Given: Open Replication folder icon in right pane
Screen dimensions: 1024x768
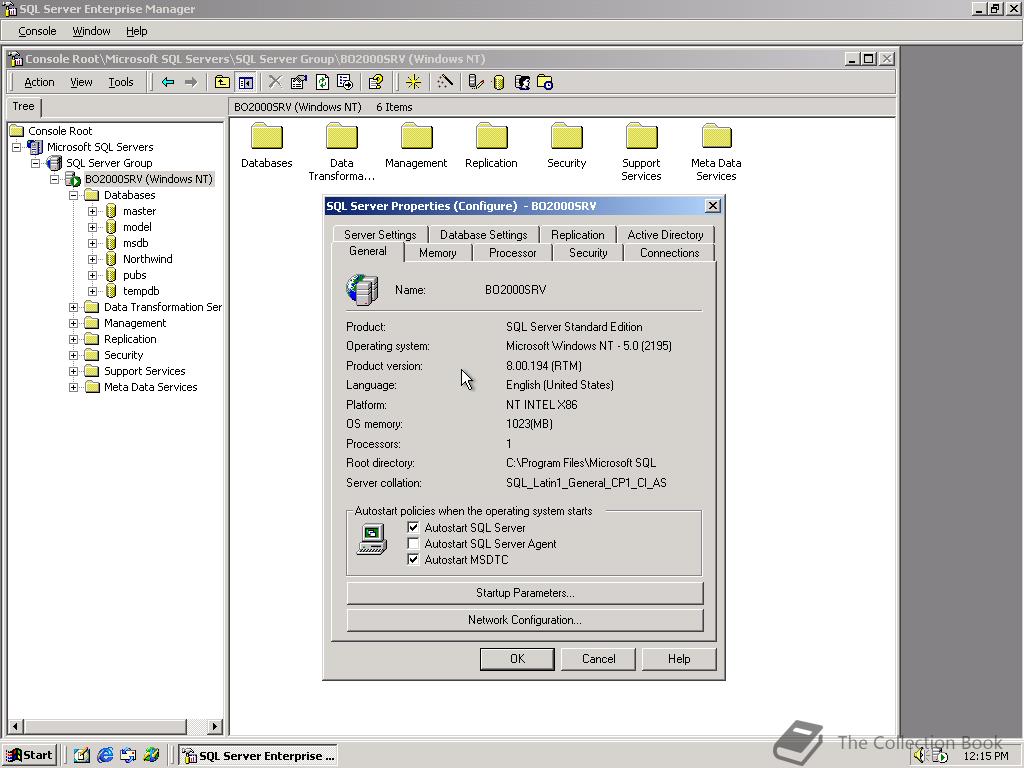Looking at the screenshot, I should click(491, 136).
